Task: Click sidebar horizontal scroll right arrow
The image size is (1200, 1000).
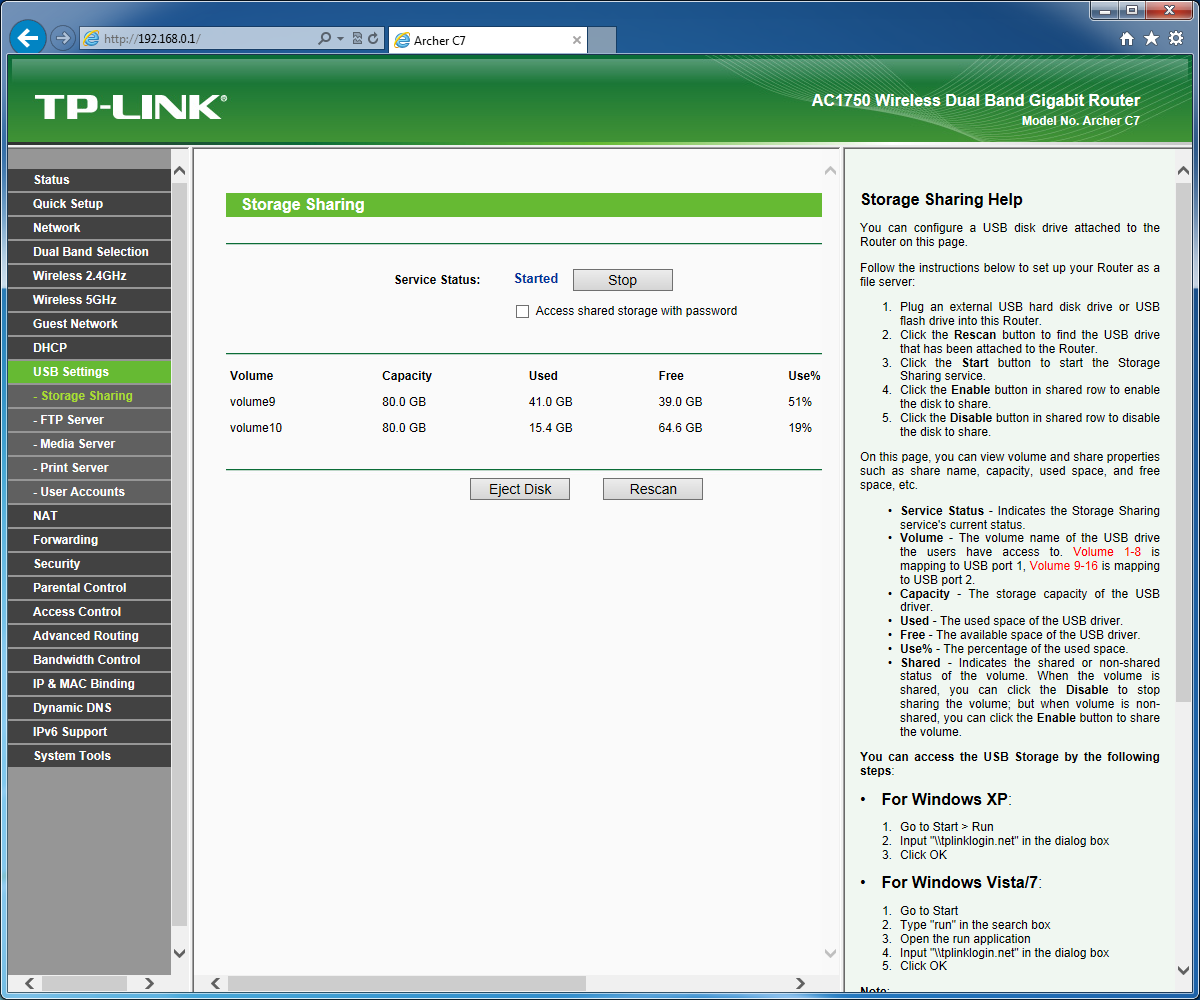Action: pyautogui.click(x=148, y=984)
